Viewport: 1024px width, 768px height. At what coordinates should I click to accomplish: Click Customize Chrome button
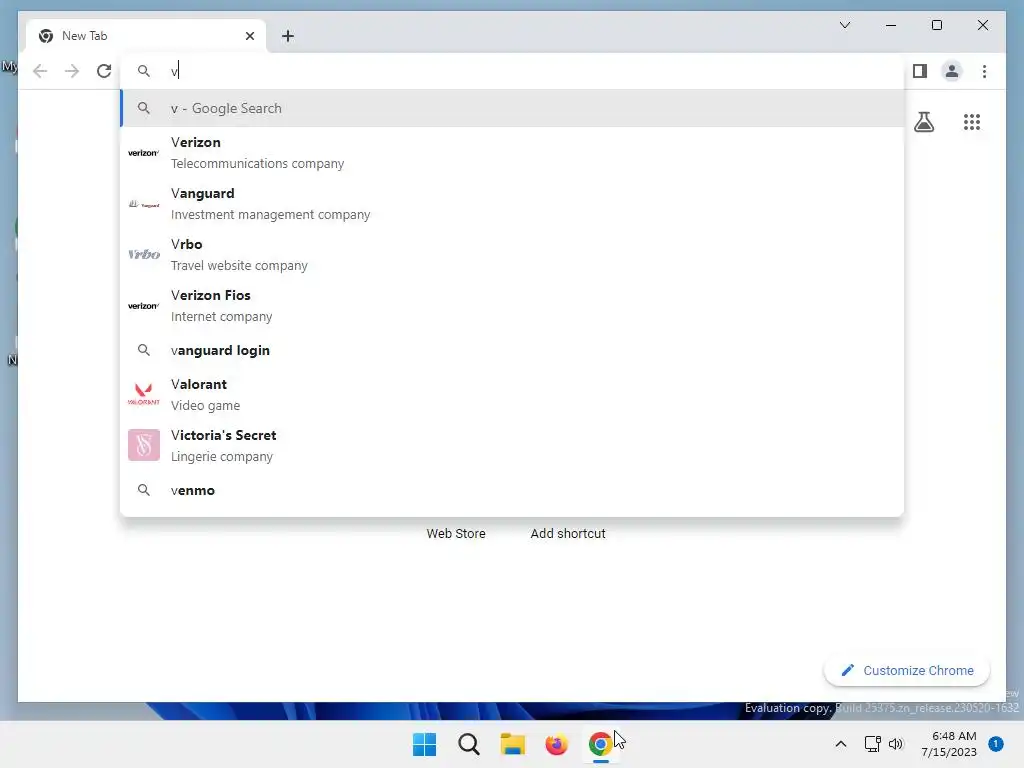pyautogui.click(x=906, y=671)
